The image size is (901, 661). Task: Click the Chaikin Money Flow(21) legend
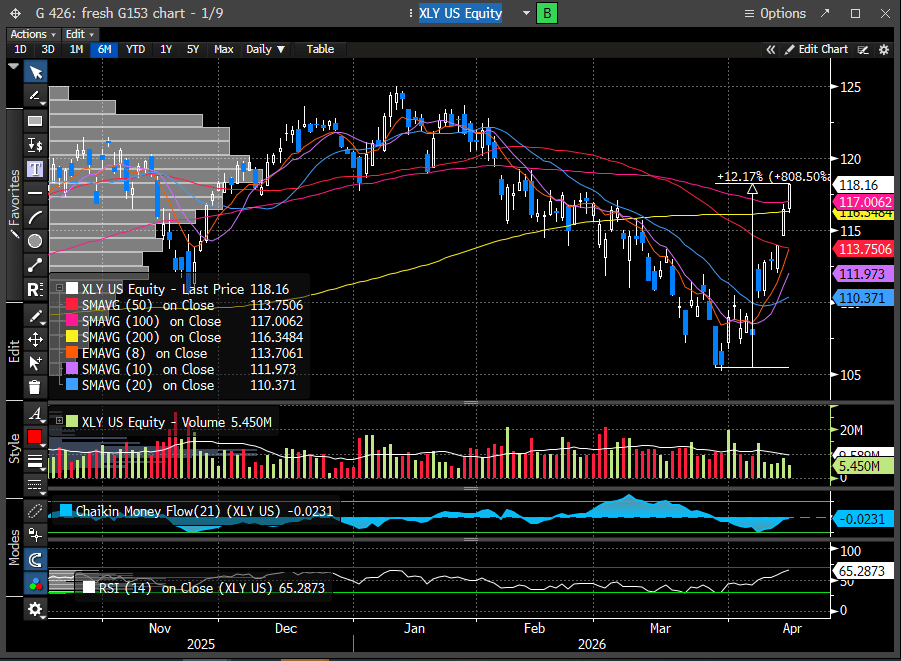[196, 511]
